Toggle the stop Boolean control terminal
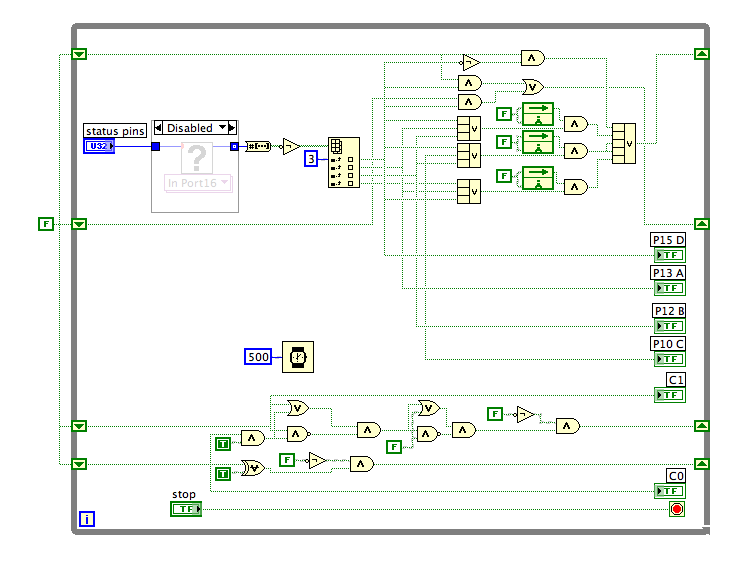 point(185,509)
